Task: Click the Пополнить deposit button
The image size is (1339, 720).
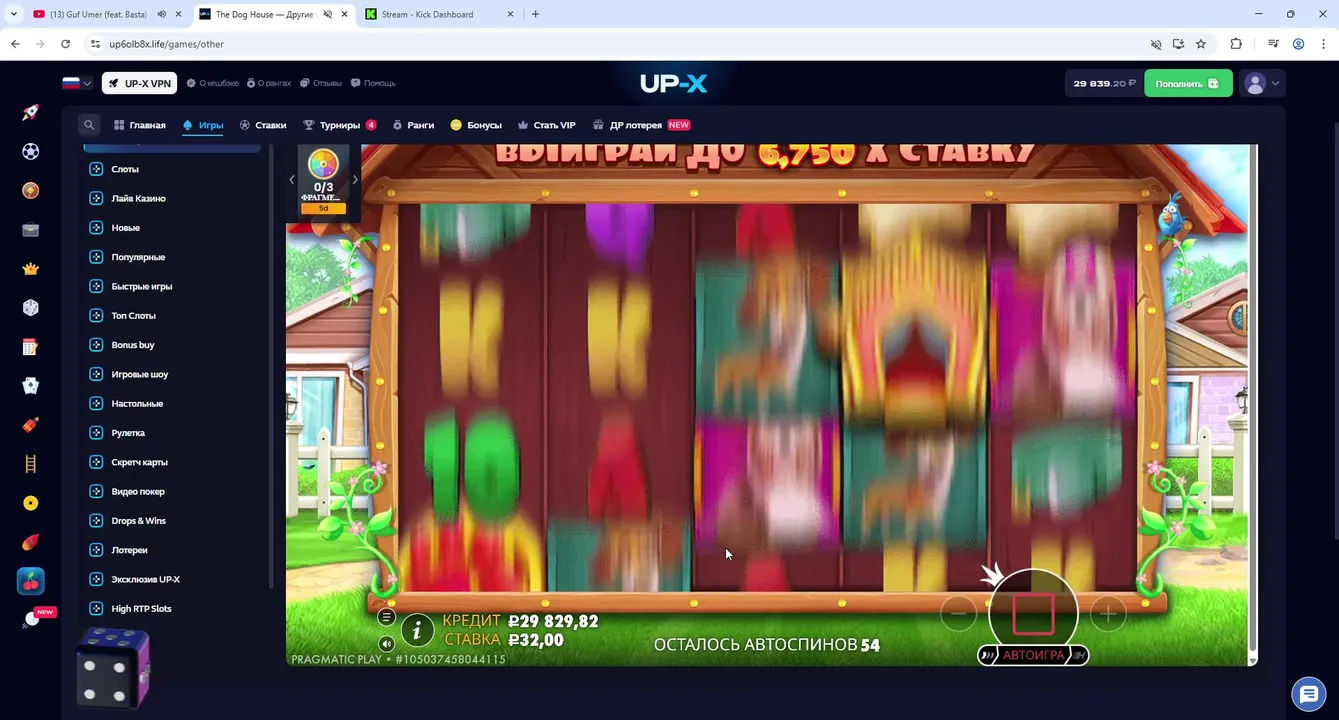Action: (x=1187, y=83)
